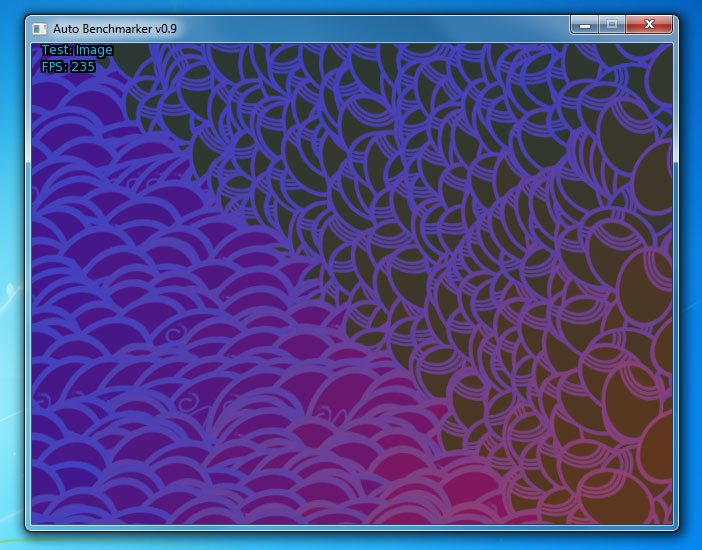Click the "FPS: 235" counter readout
This screenshot has width=702, height=550.
point(68,67)
